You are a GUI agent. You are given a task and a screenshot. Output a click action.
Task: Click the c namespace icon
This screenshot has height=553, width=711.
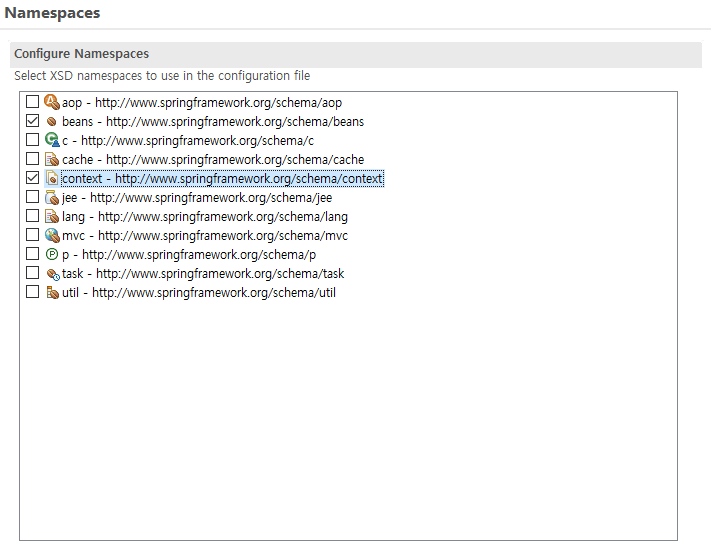click(52, 140)
